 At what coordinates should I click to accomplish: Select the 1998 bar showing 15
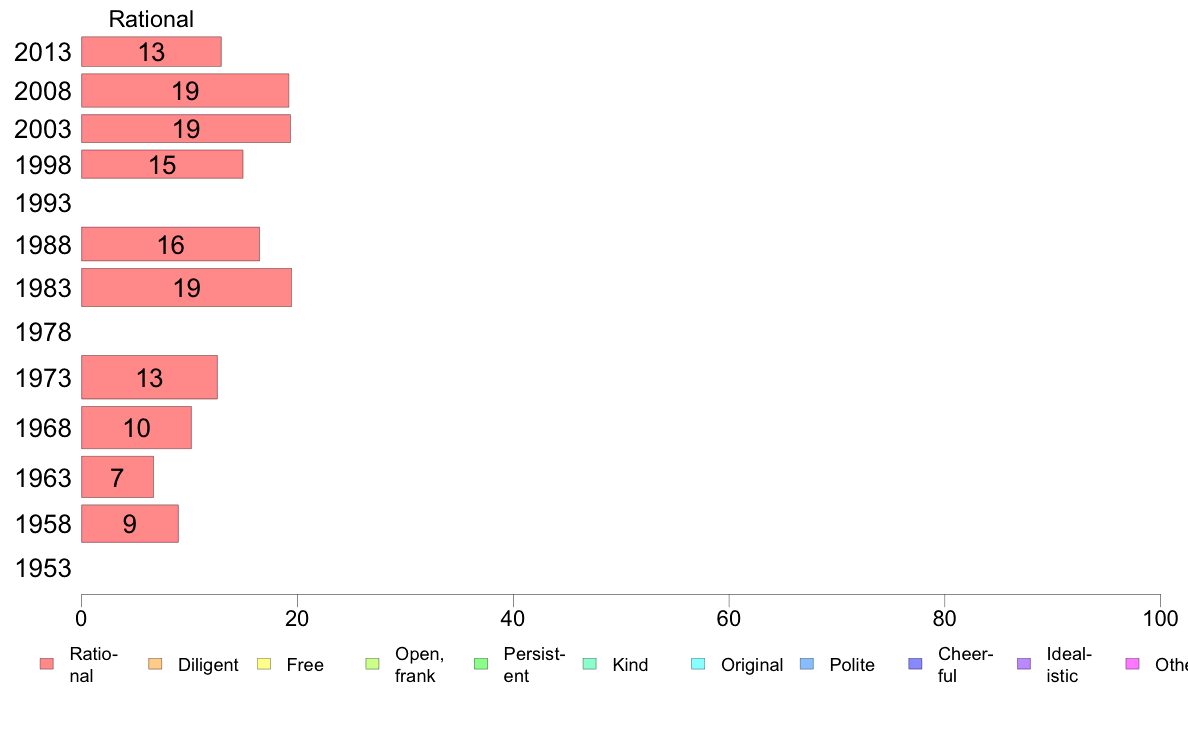pyautogui.click(x=162, y=164)
